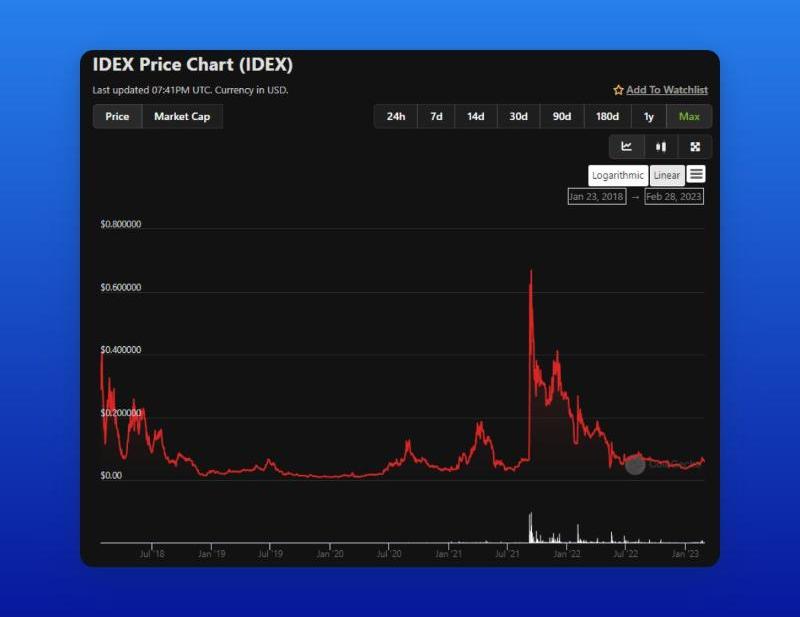The width and height of the screenshot is (800, 617).
Task: Open fullscreen chart view icon
Action: pyautogui.click(x=695, y=147)
